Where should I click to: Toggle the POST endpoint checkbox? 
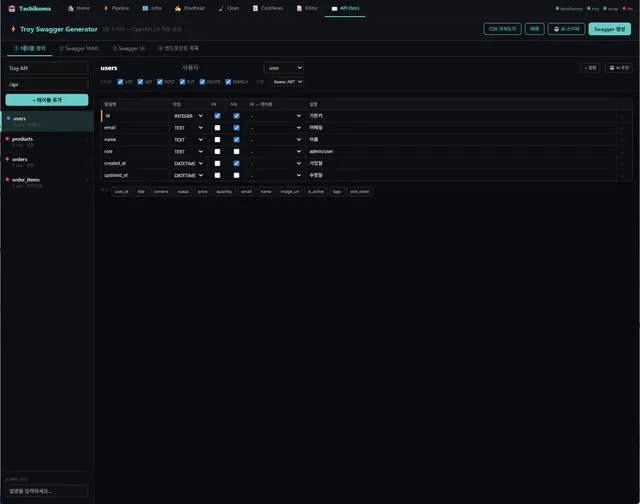coord(160,82)
